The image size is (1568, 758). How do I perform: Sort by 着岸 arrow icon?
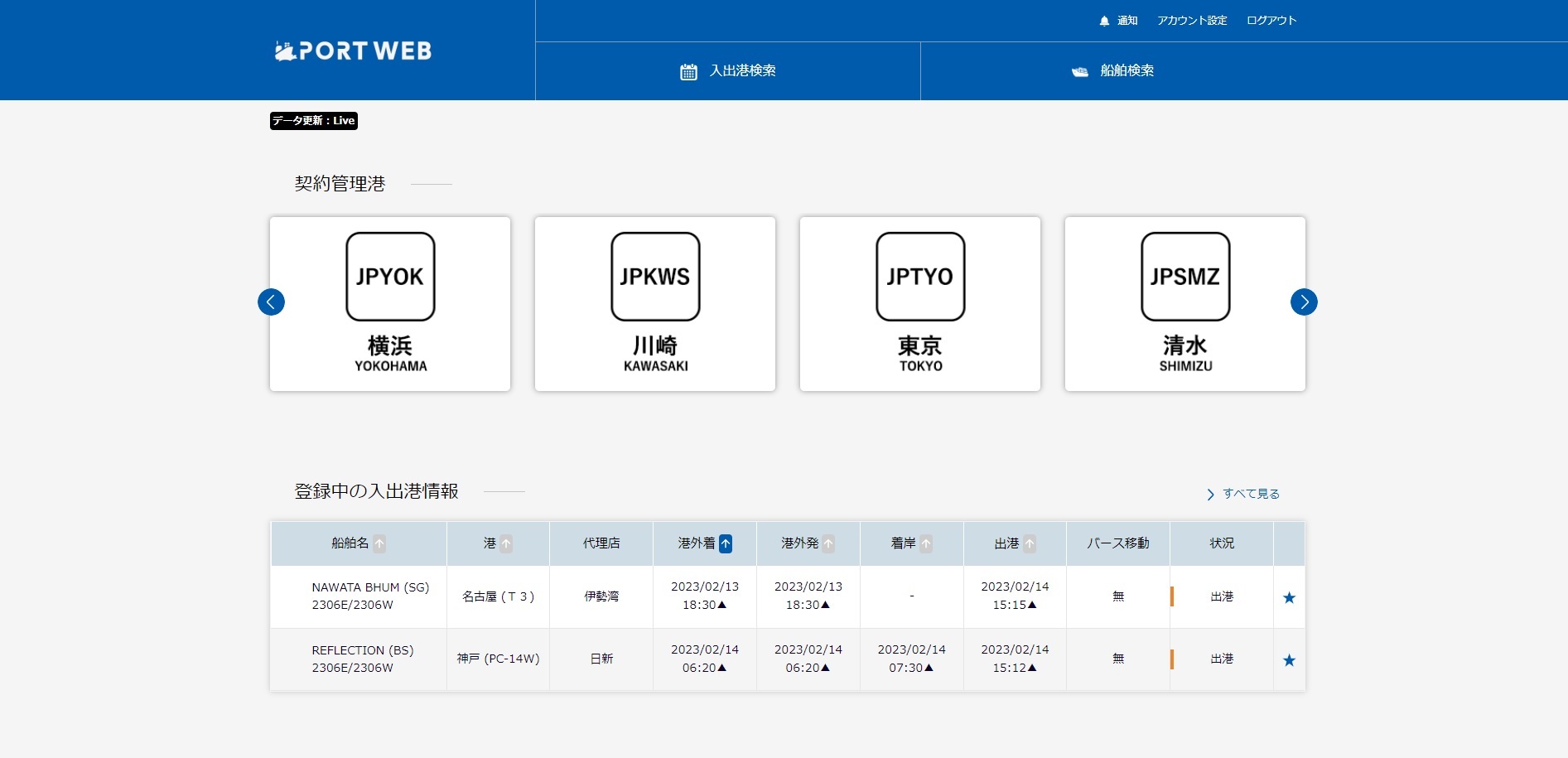point(926,544)
